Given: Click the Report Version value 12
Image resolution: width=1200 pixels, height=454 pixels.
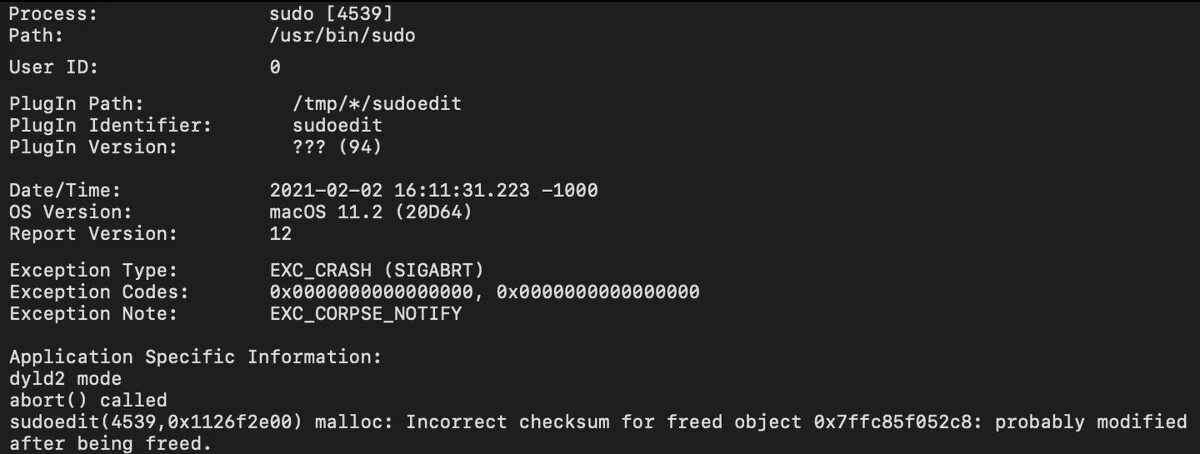Looking at the screenshot, I should coord(280,234).
